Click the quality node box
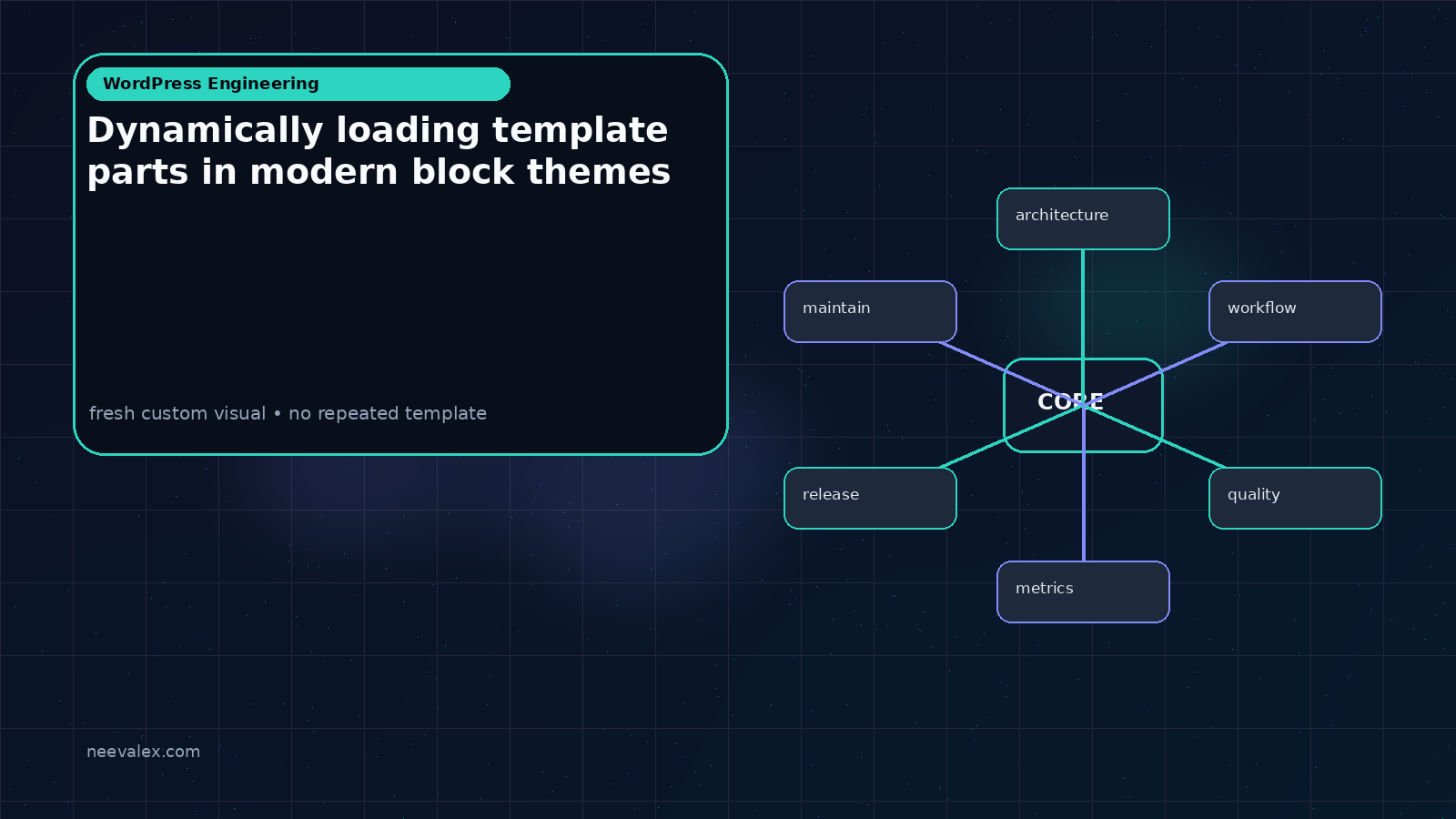Screen dimensions: 1456x819 (1295, 498)
